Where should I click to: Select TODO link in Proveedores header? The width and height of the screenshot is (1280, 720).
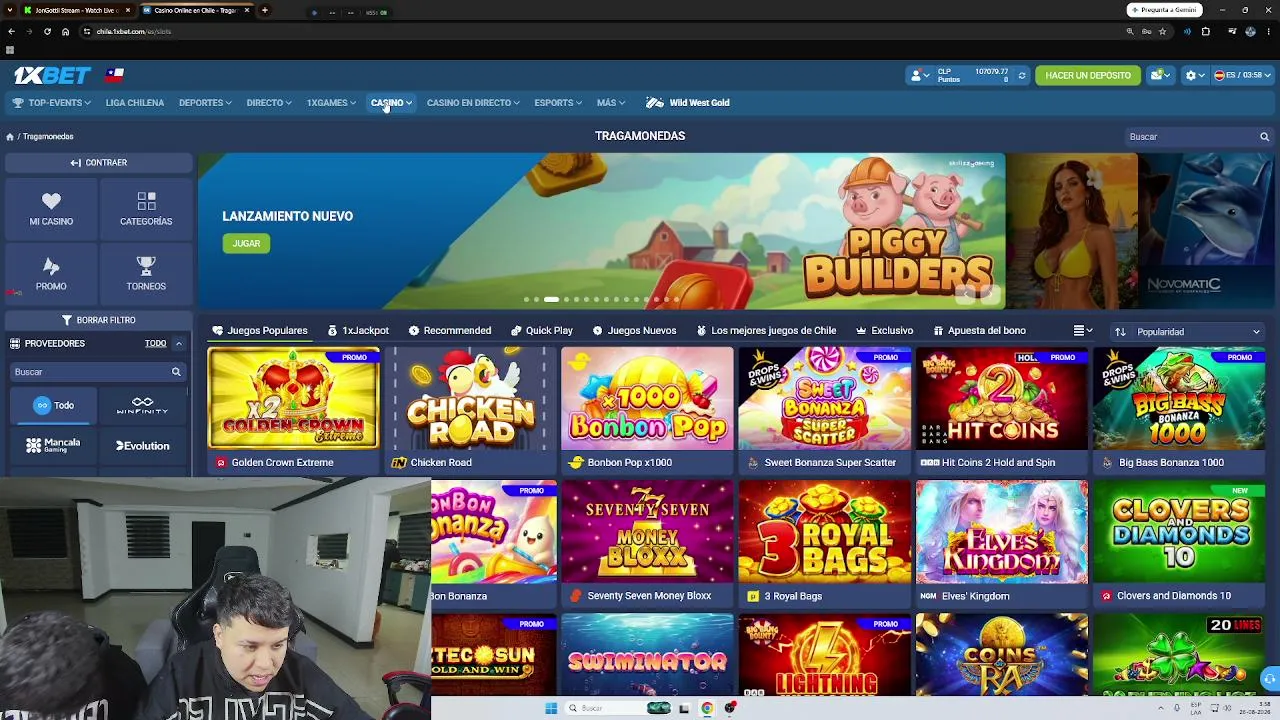coord(155,344)
